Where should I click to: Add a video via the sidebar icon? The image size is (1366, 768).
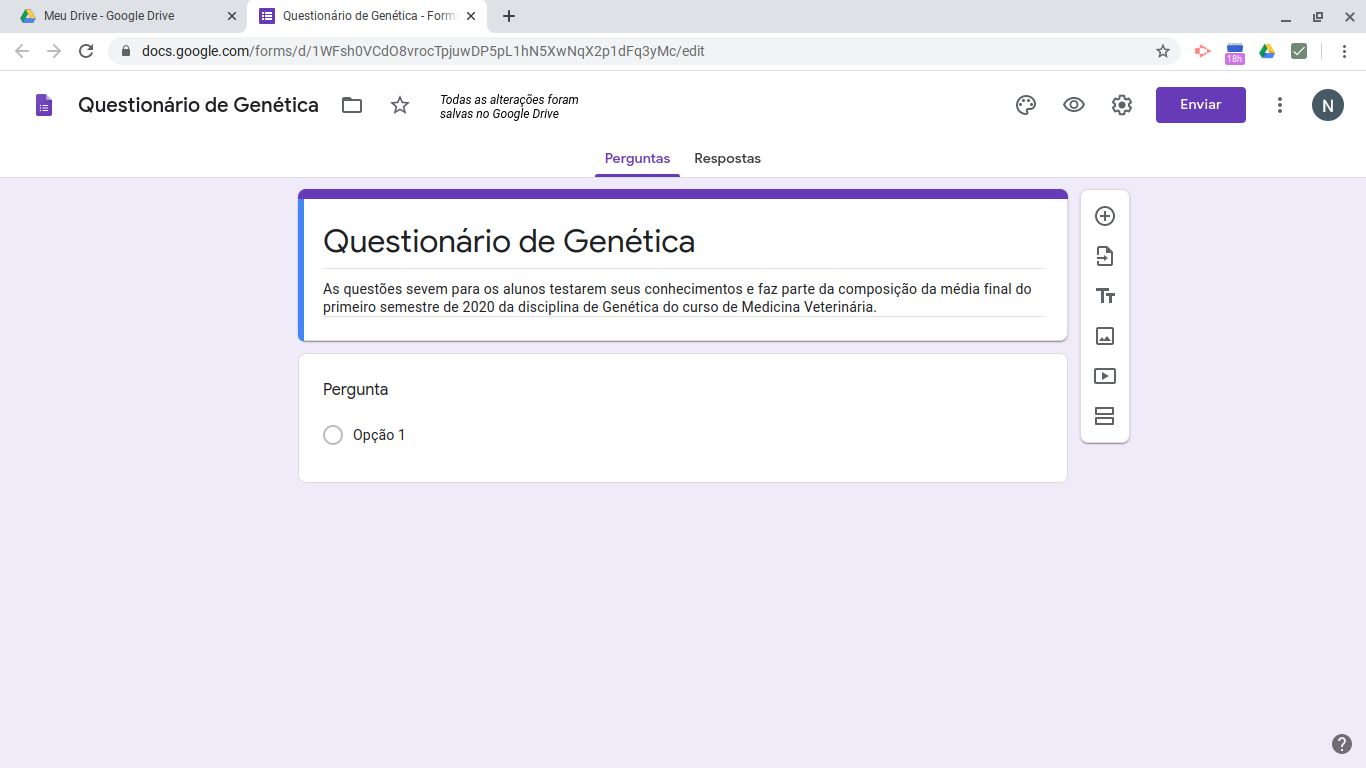click(x=1105, y=376)
